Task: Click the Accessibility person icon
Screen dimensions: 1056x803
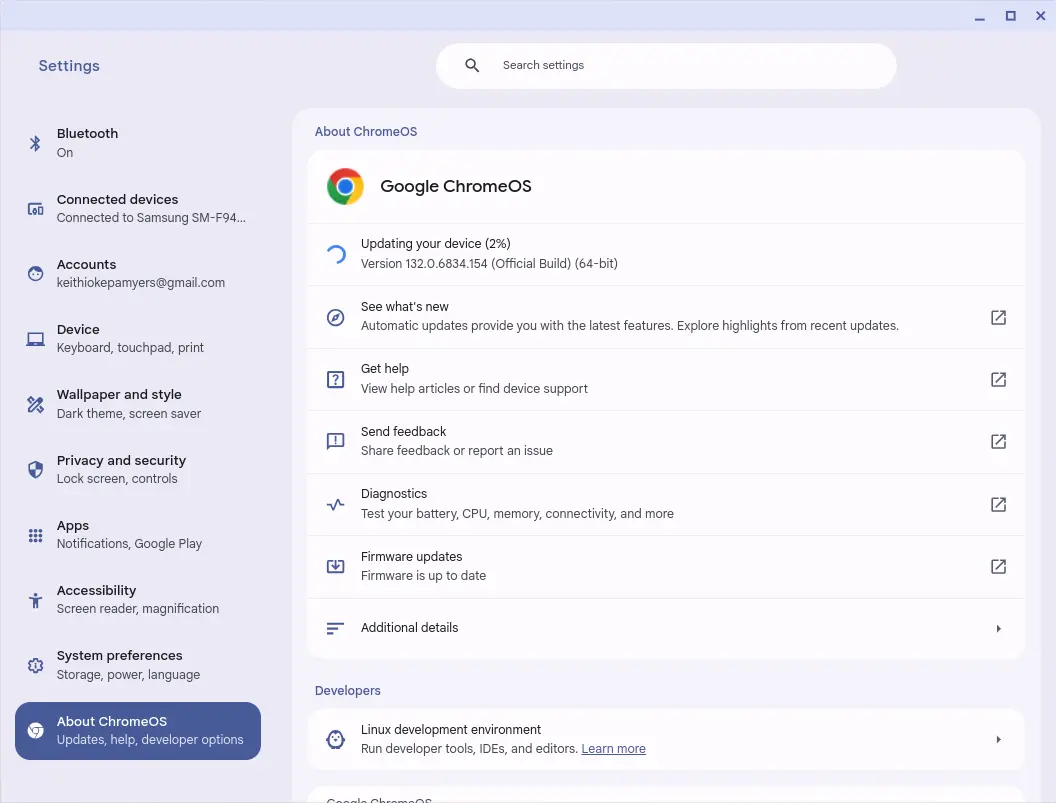Action: point(35,600)
